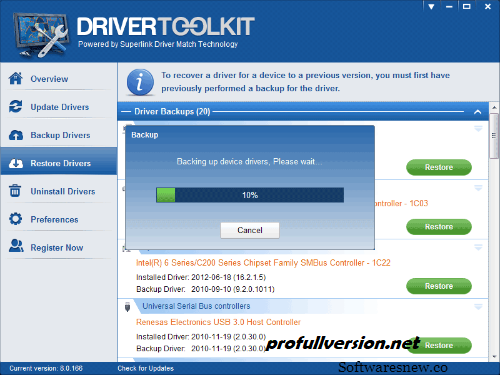The image size is (500, 375).
Task: Select Renesas Electronics USB 3.0 Host Controller
Action: click(x=218, y=322)
